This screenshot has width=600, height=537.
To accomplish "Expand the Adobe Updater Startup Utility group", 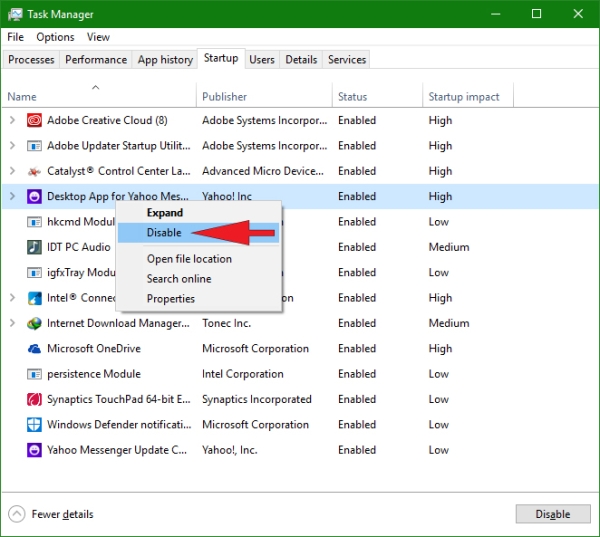I will pyautogui.click(x=12, y=146).
